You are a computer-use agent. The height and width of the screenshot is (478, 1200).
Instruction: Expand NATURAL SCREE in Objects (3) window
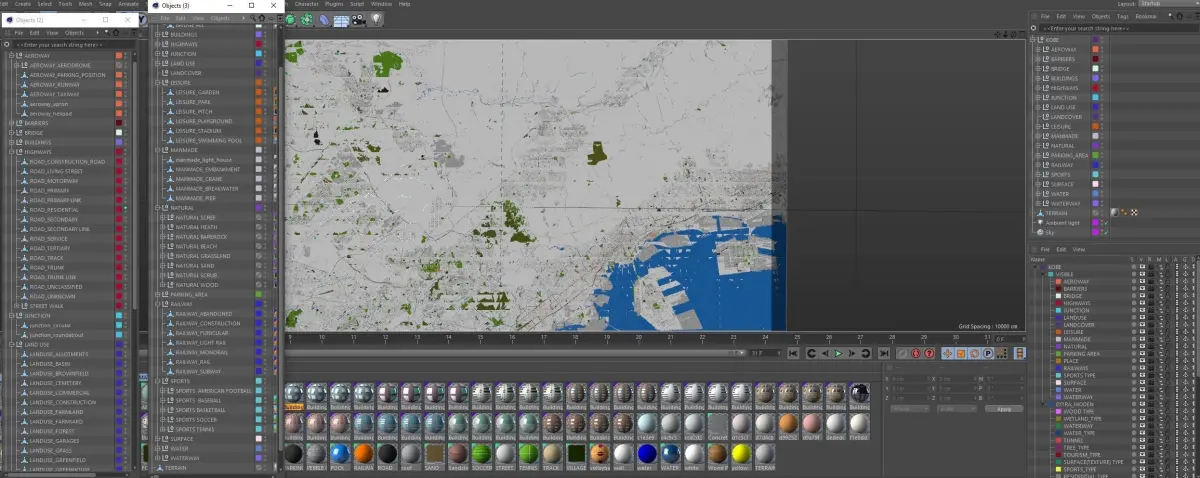162,218
